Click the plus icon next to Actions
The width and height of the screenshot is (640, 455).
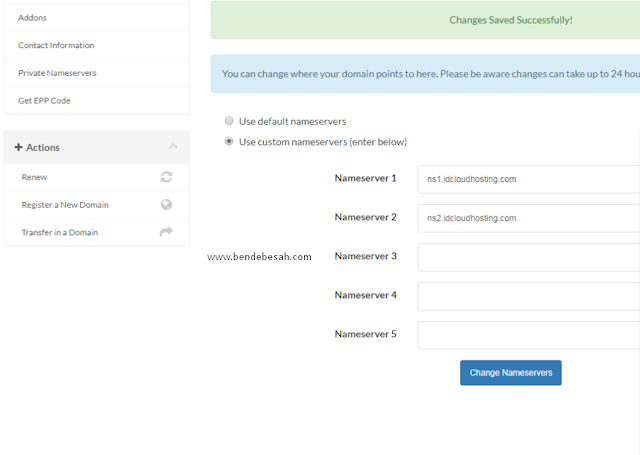pyautogui.click(x=18, y=147)
